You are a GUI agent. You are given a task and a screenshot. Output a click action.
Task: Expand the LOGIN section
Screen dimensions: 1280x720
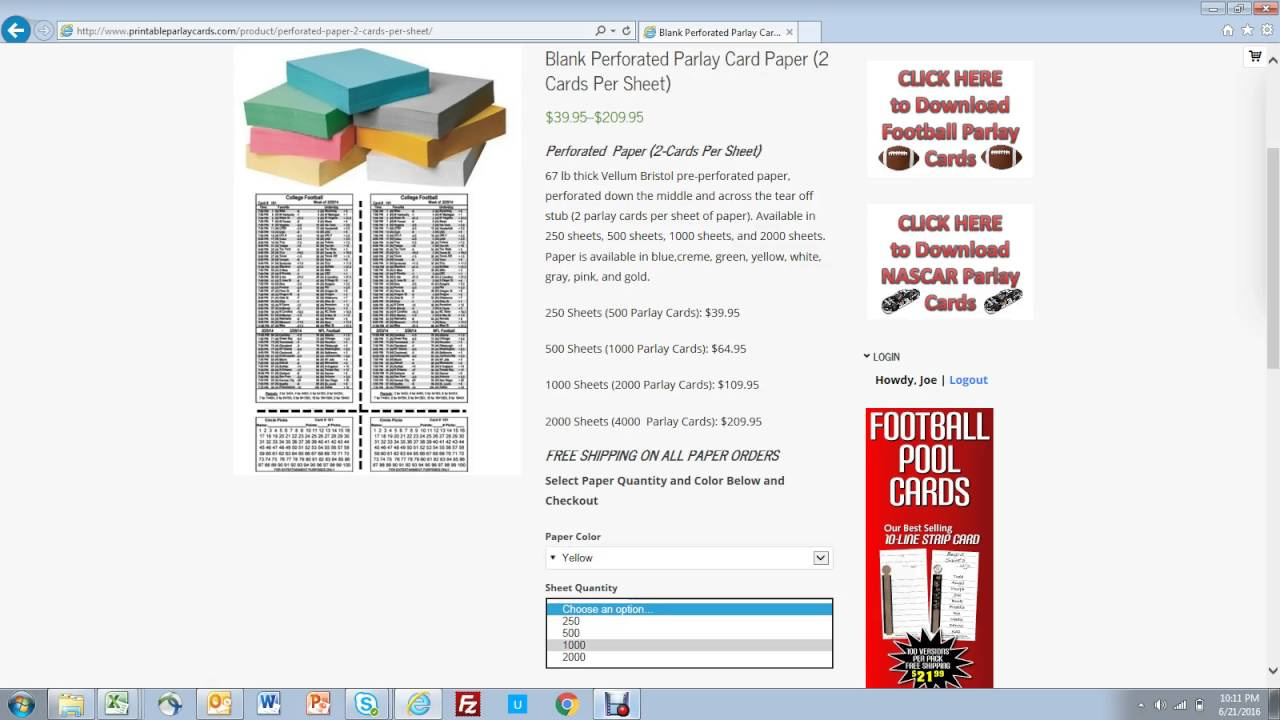coord(884,356)
